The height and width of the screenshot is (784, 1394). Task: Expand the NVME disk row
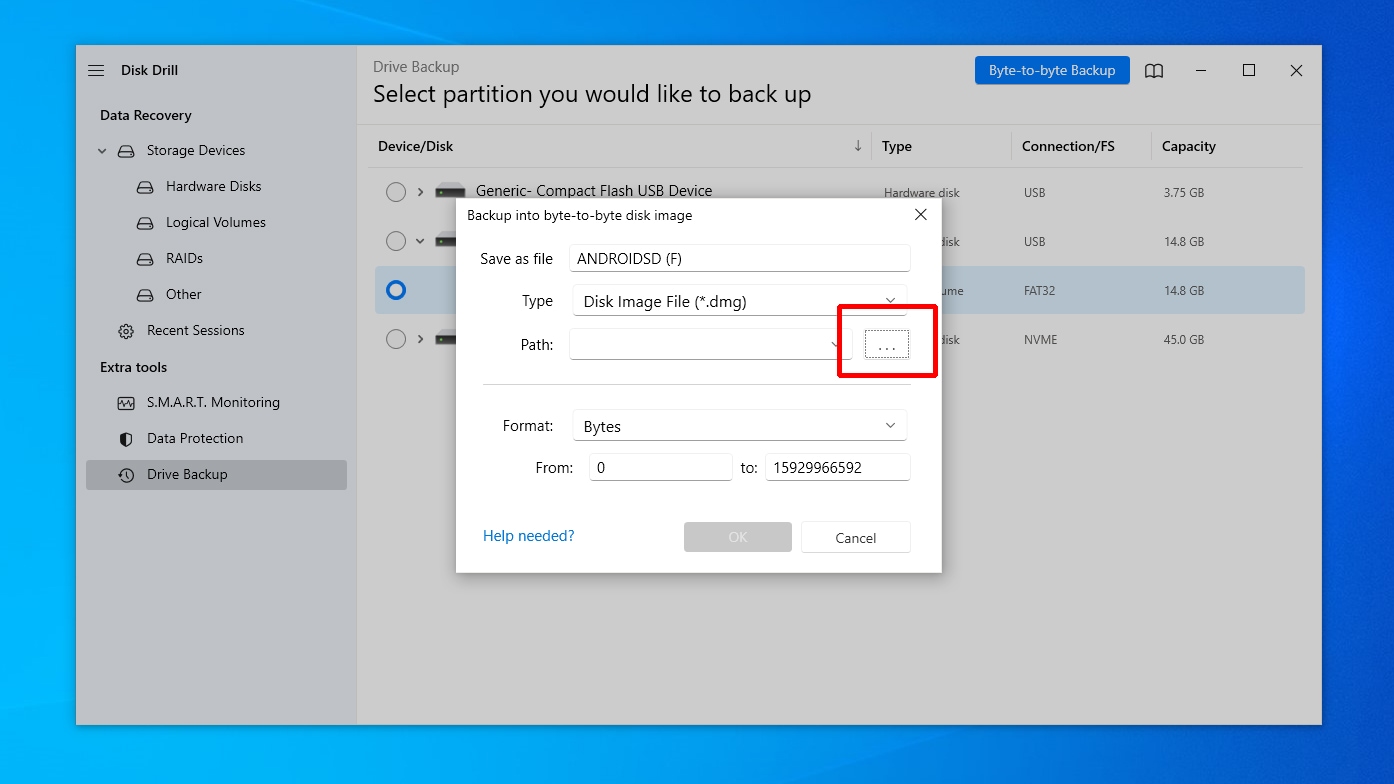click(420, 339)
